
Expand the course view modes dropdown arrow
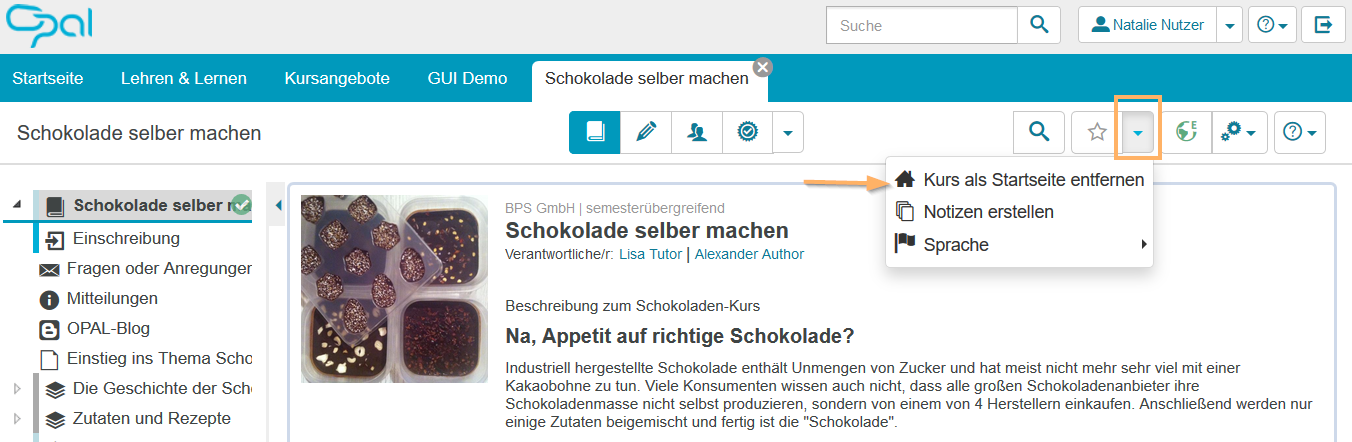pos(788,132)
